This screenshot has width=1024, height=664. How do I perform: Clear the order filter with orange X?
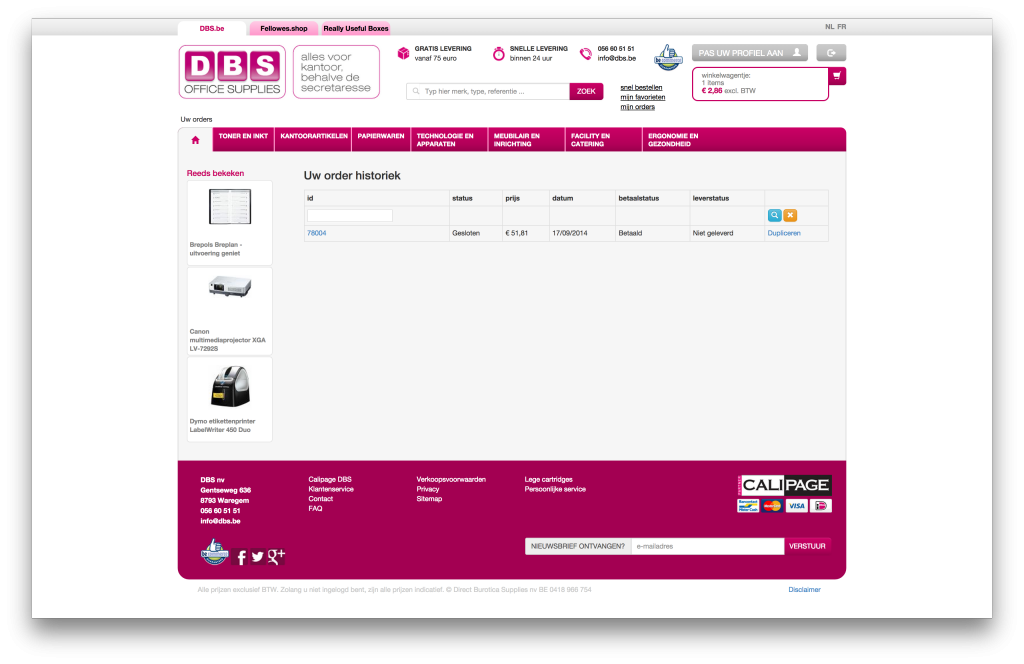[x=790, y=215]
